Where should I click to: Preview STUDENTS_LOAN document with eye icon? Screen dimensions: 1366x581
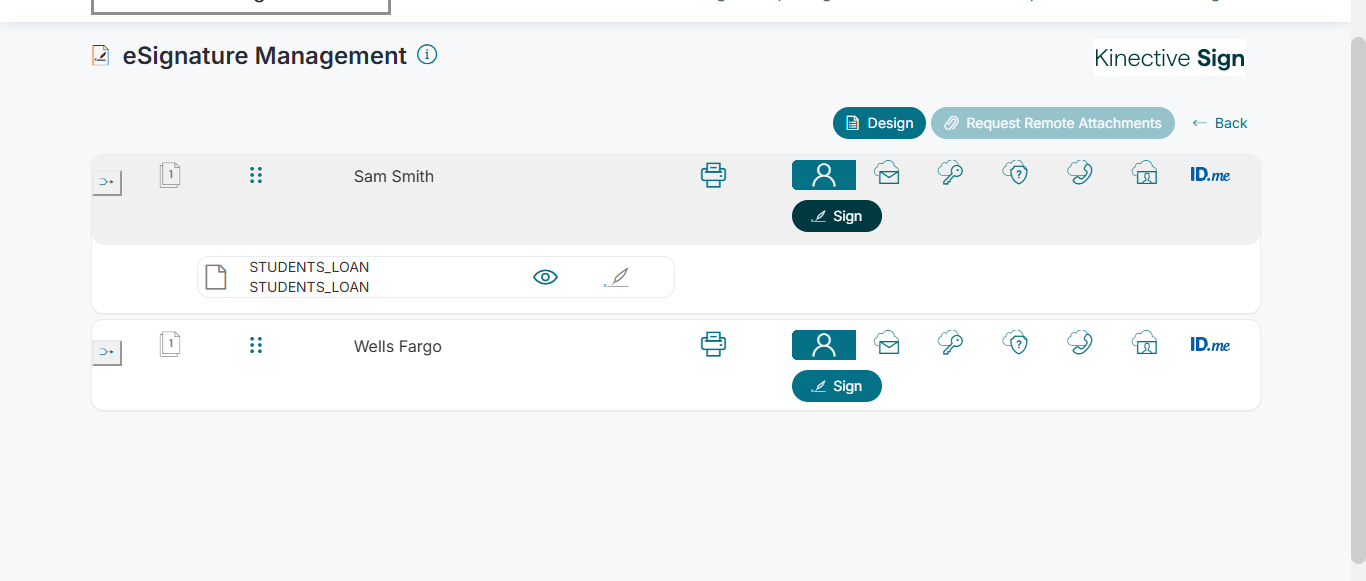point(545,277)
